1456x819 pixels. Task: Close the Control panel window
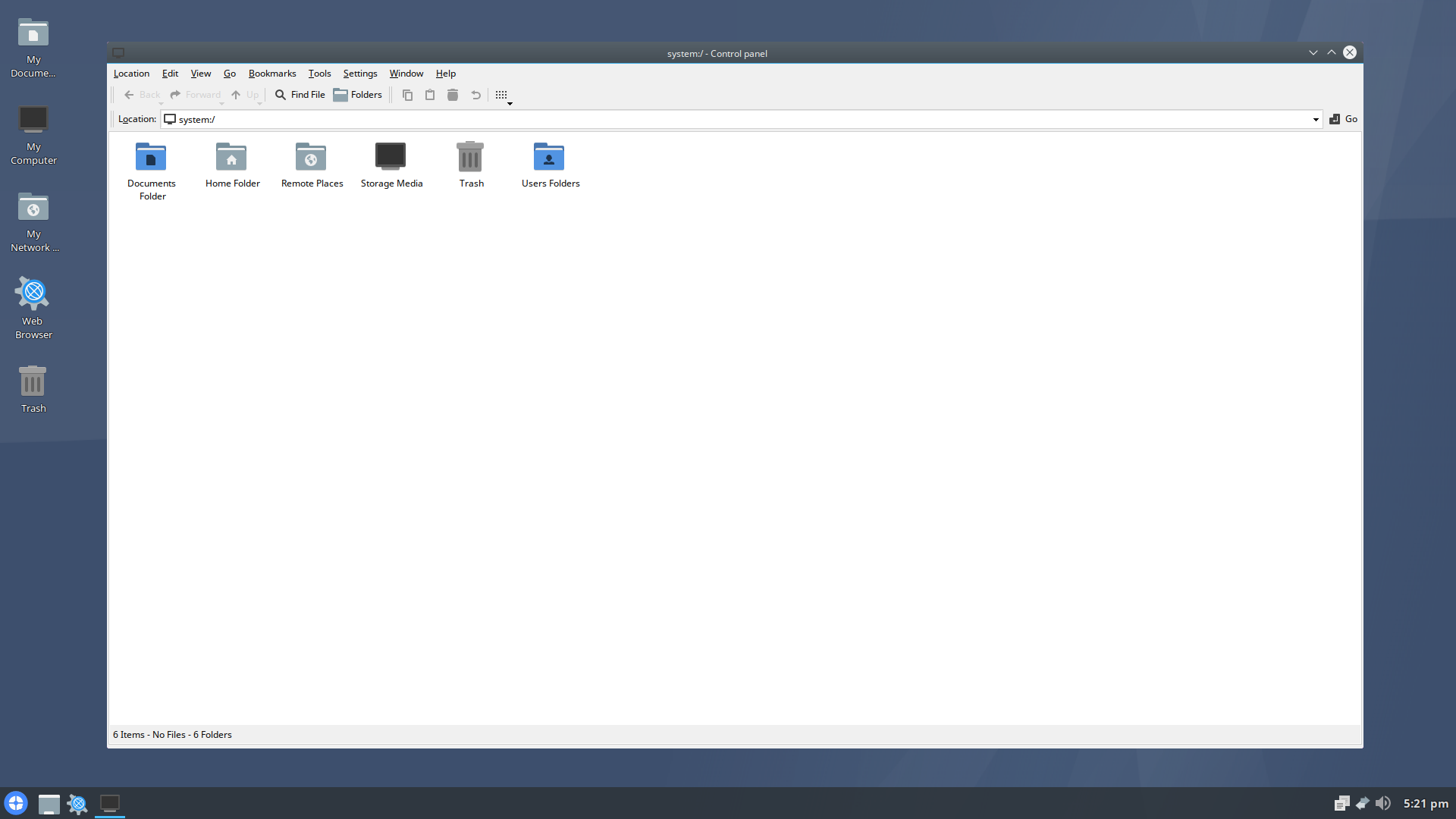pos(1350,52)
